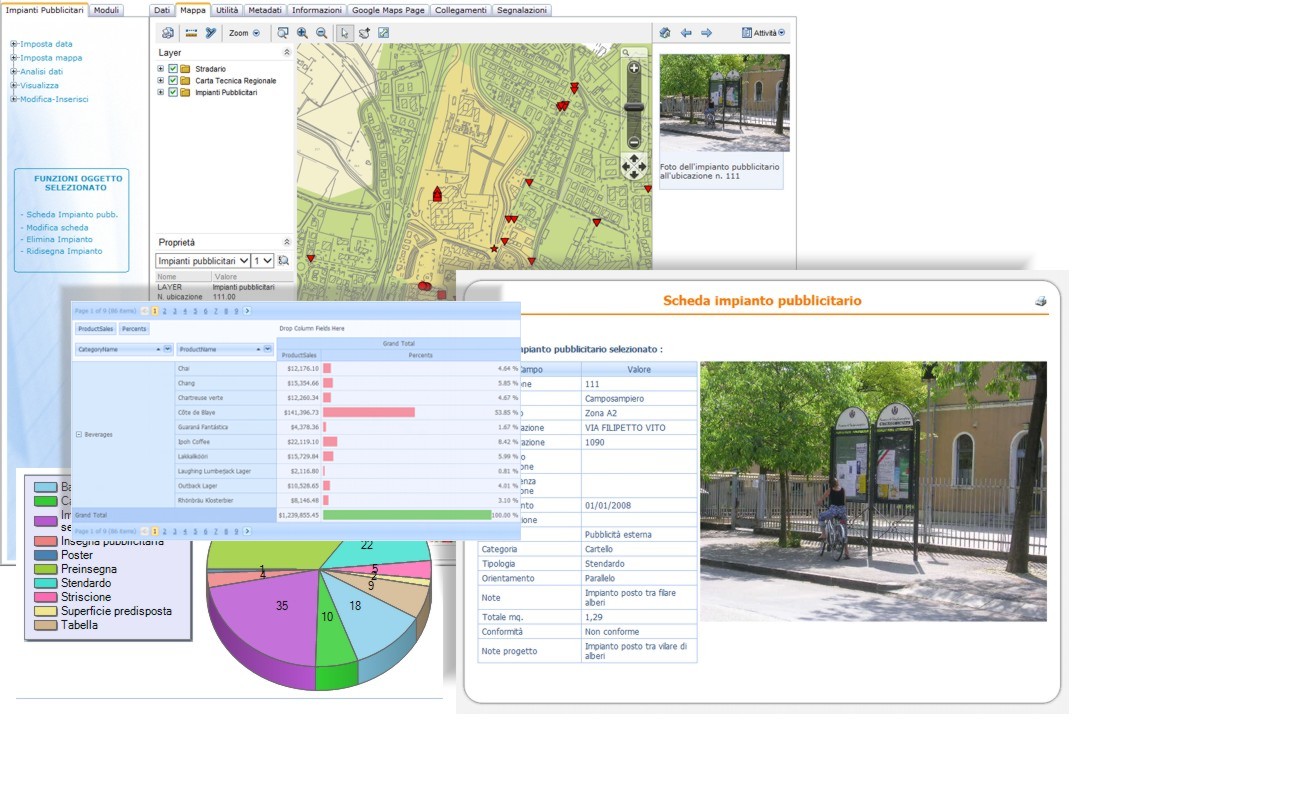Click the Modifica scheda link

[x=57, y=228]
